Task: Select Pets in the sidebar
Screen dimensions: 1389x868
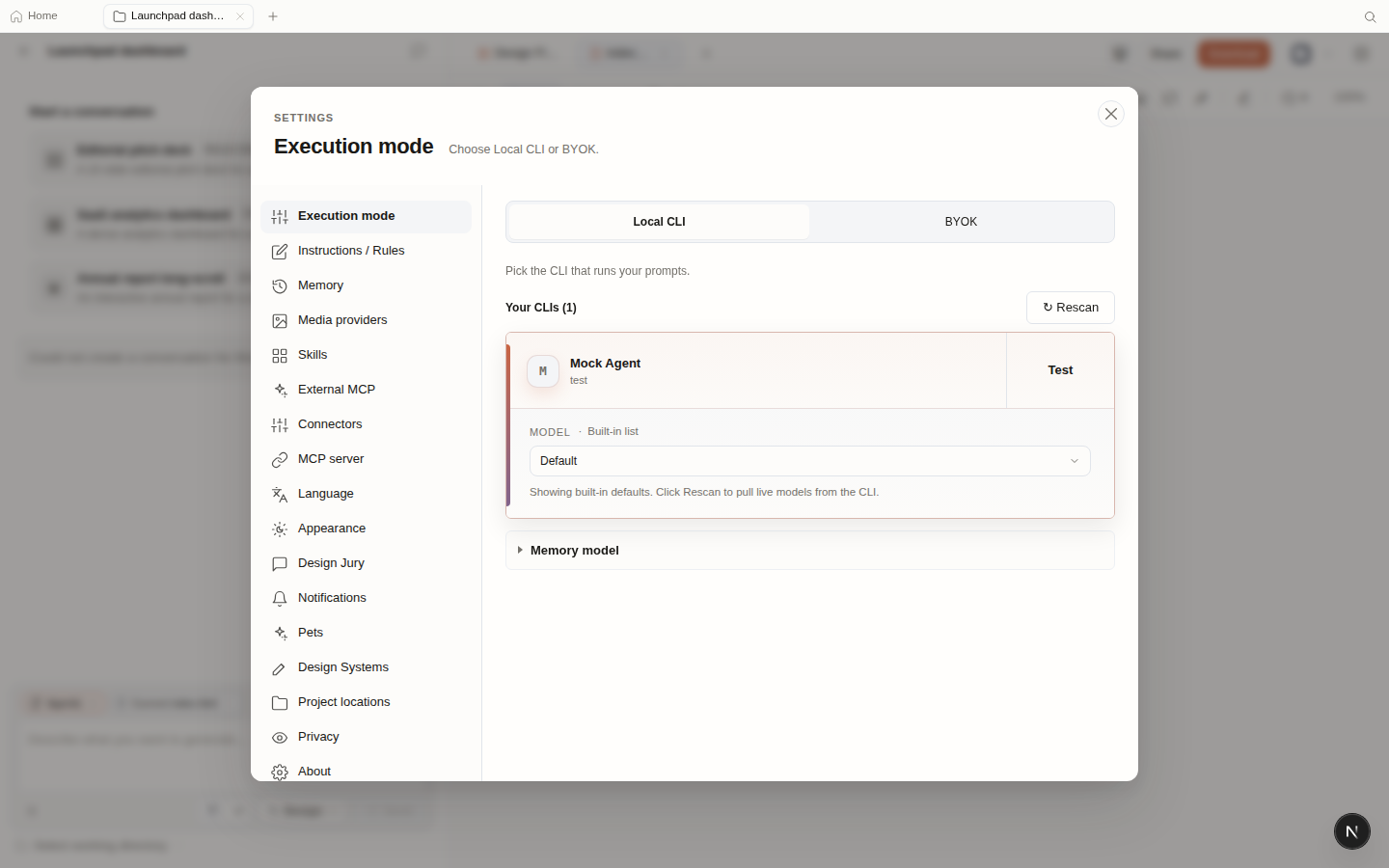Action: point(366,633)
